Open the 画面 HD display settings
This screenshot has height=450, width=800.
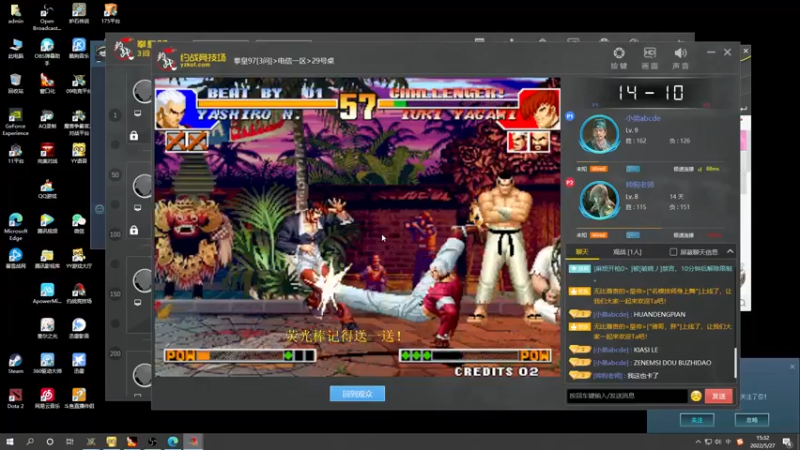pyautogui.click(x=649, y=58)
